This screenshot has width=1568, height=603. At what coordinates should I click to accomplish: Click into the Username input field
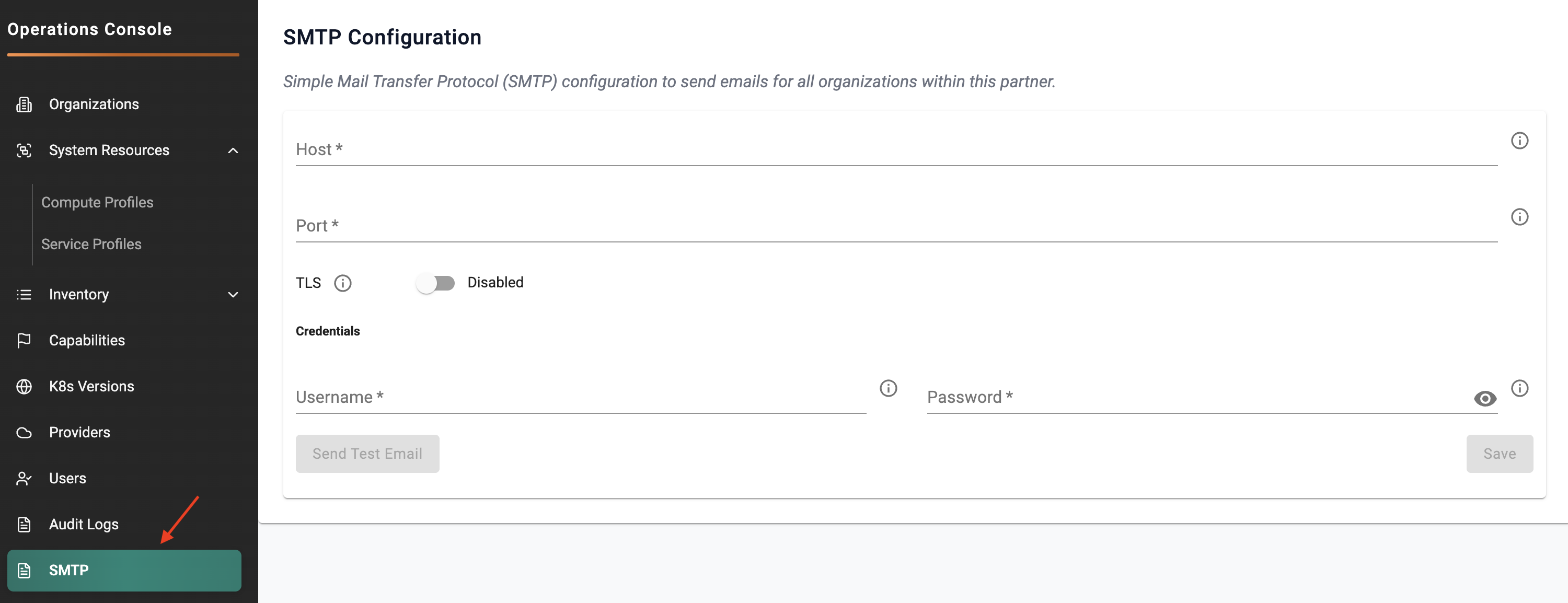tap(580, 397)
